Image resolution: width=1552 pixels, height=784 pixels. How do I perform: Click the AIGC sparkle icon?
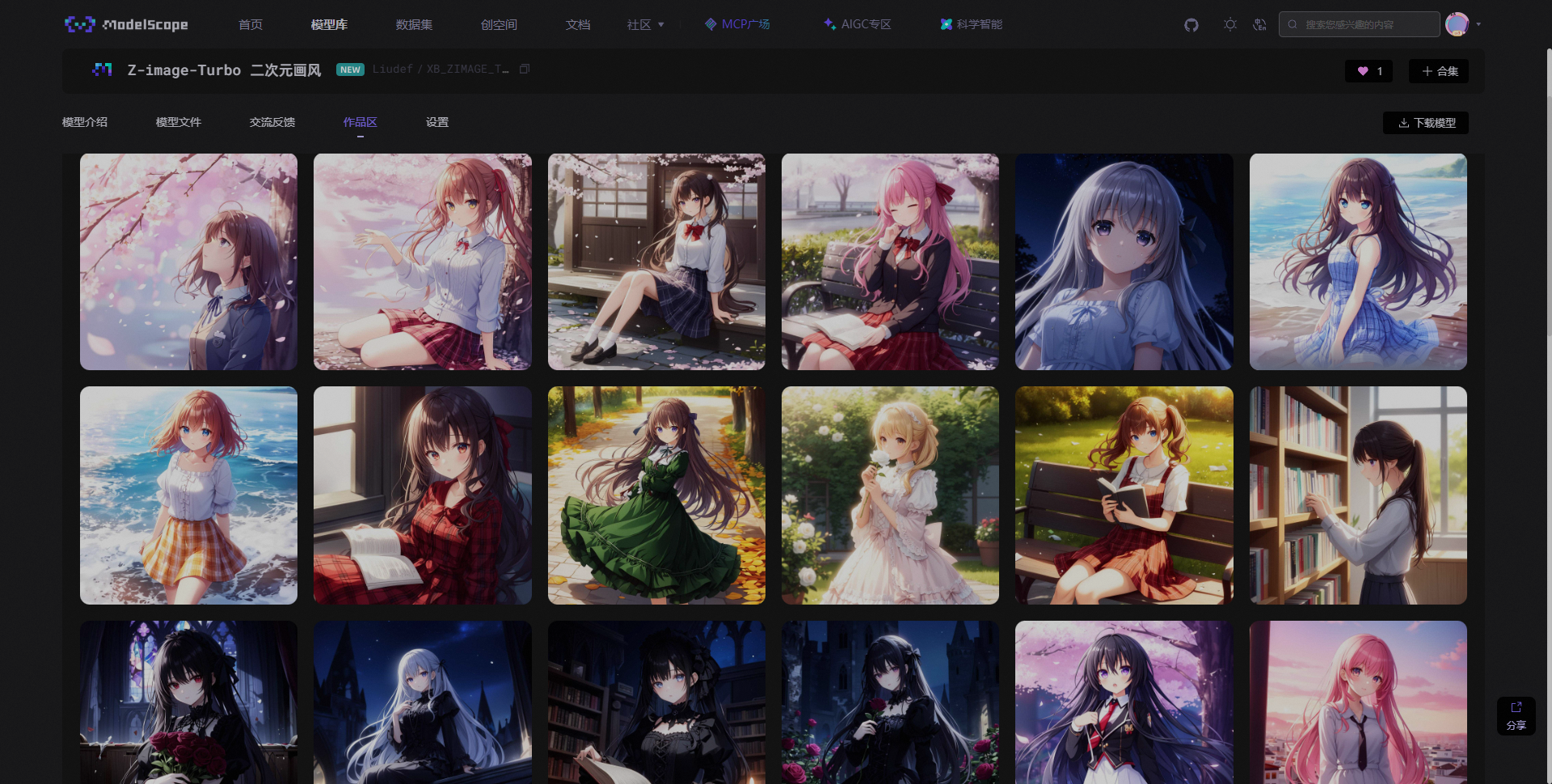(829, 24)
